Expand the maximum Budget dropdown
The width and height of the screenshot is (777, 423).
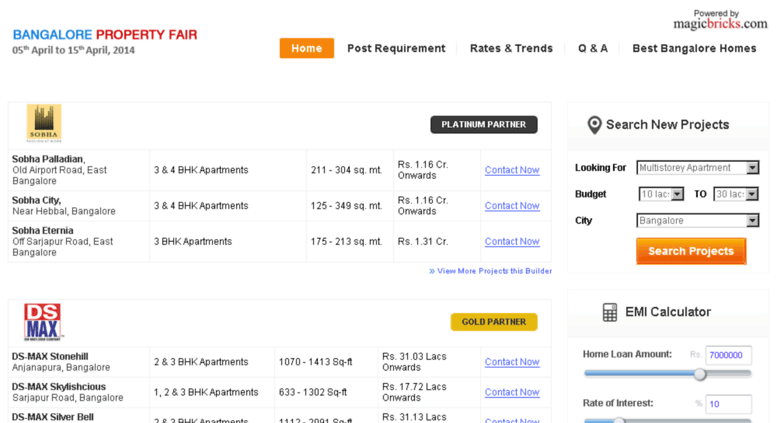tap(736, 194)
